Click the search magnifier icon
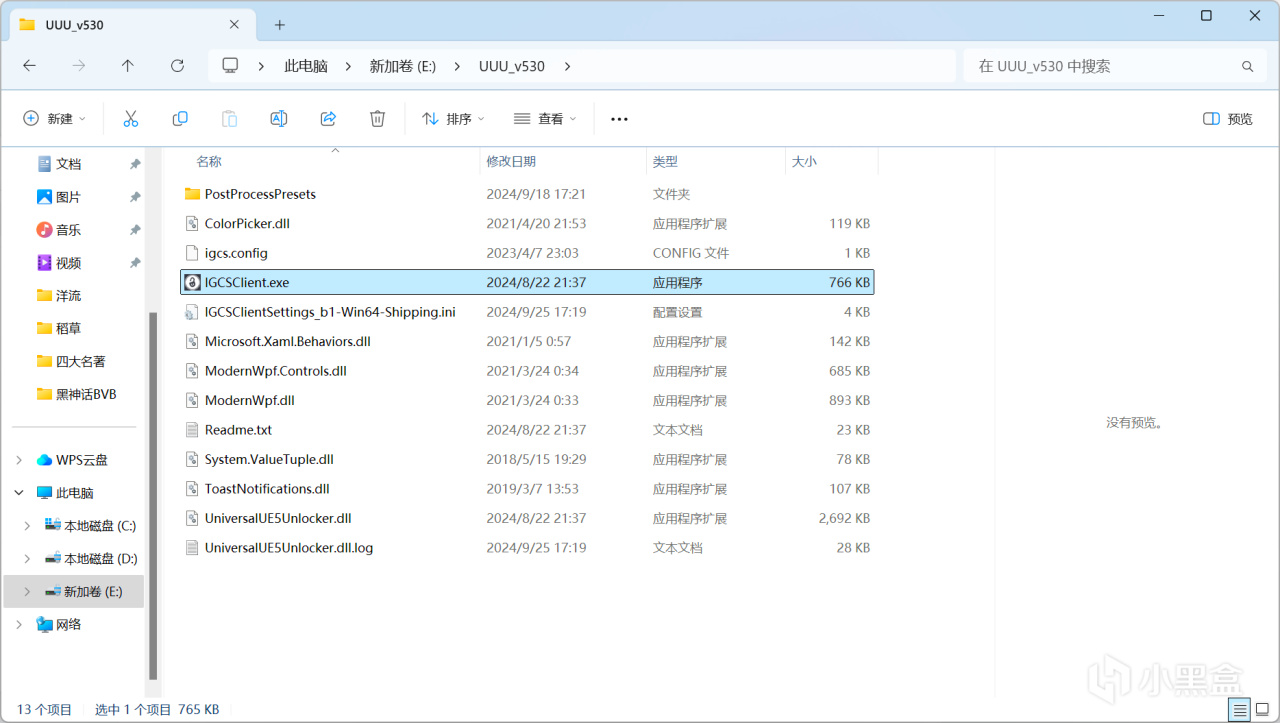1280x723 pixels. pos(1247,66)
